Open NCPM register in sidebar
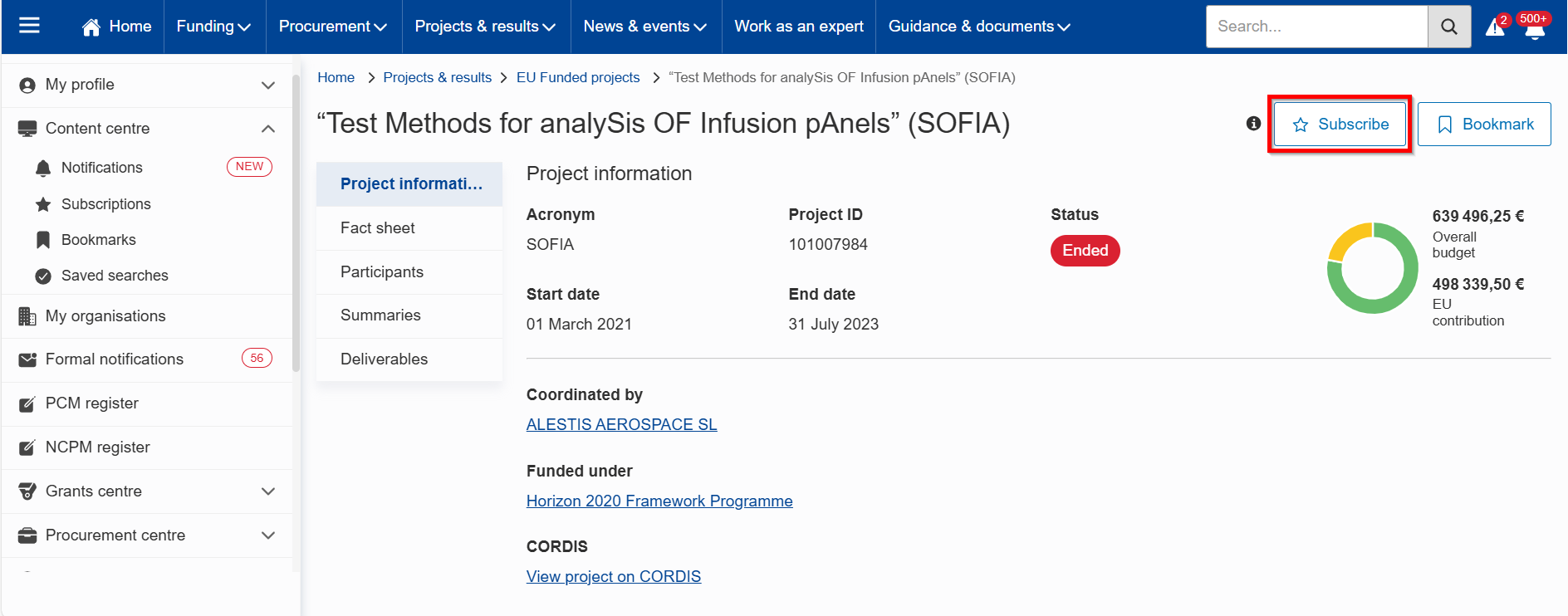 point(98,448)
